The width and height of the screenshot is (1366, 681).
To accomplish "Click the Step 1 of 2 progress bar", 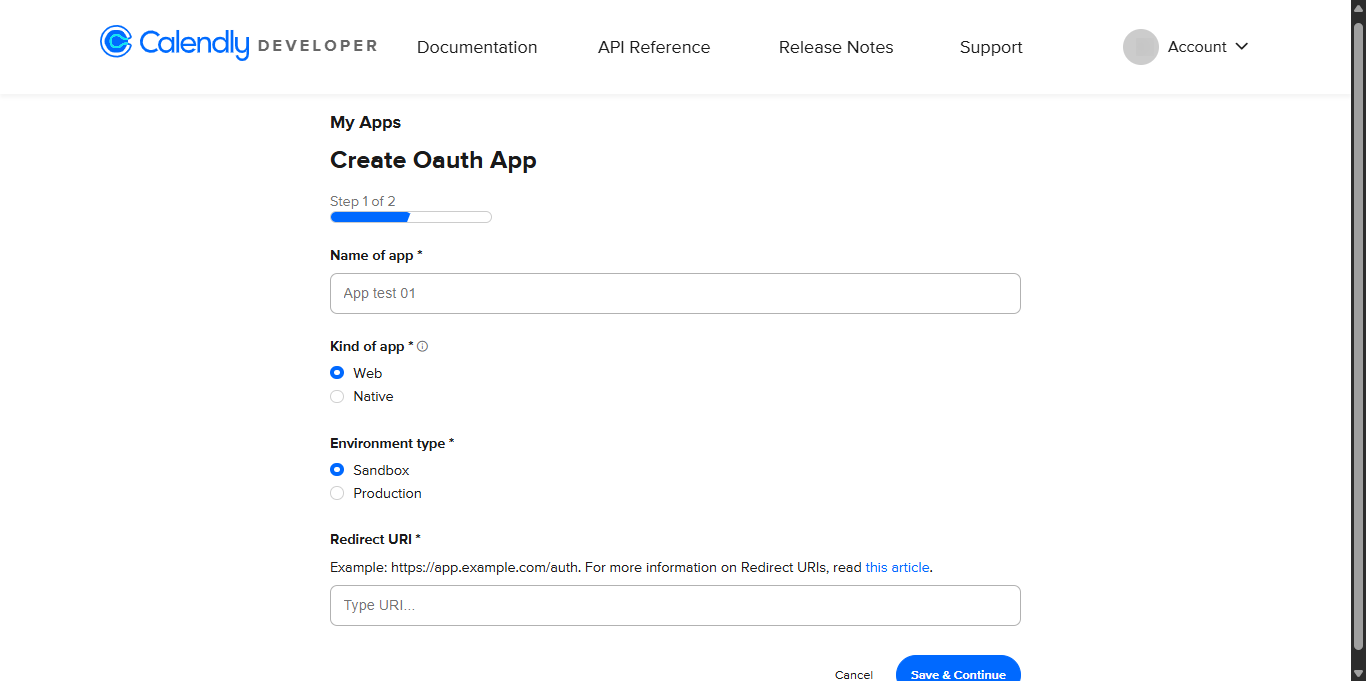I will pyautogui.click(x=410, y=217).
